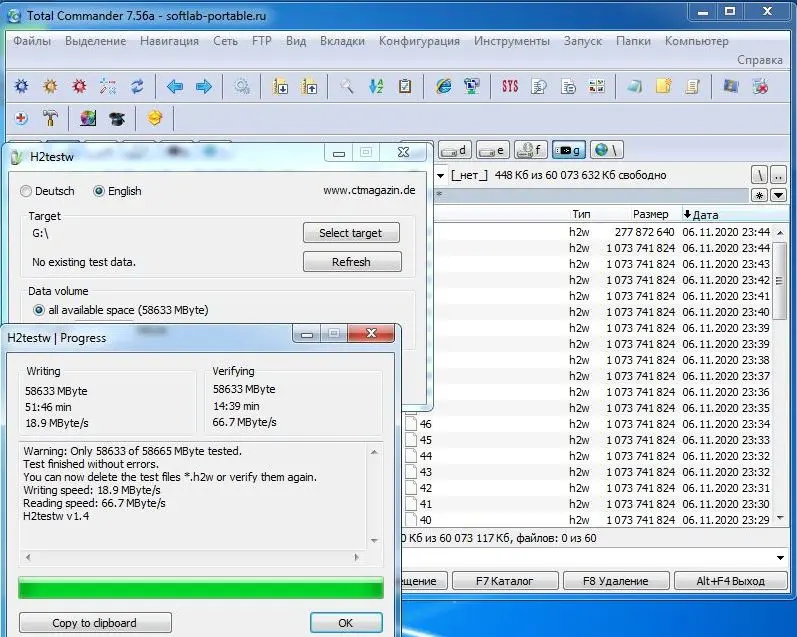Image resolution: width=797 pixels, height=637 pixels.
Task: Open the network neighborhood drive button
Action: pyautogui.click(x=607, y=150)
